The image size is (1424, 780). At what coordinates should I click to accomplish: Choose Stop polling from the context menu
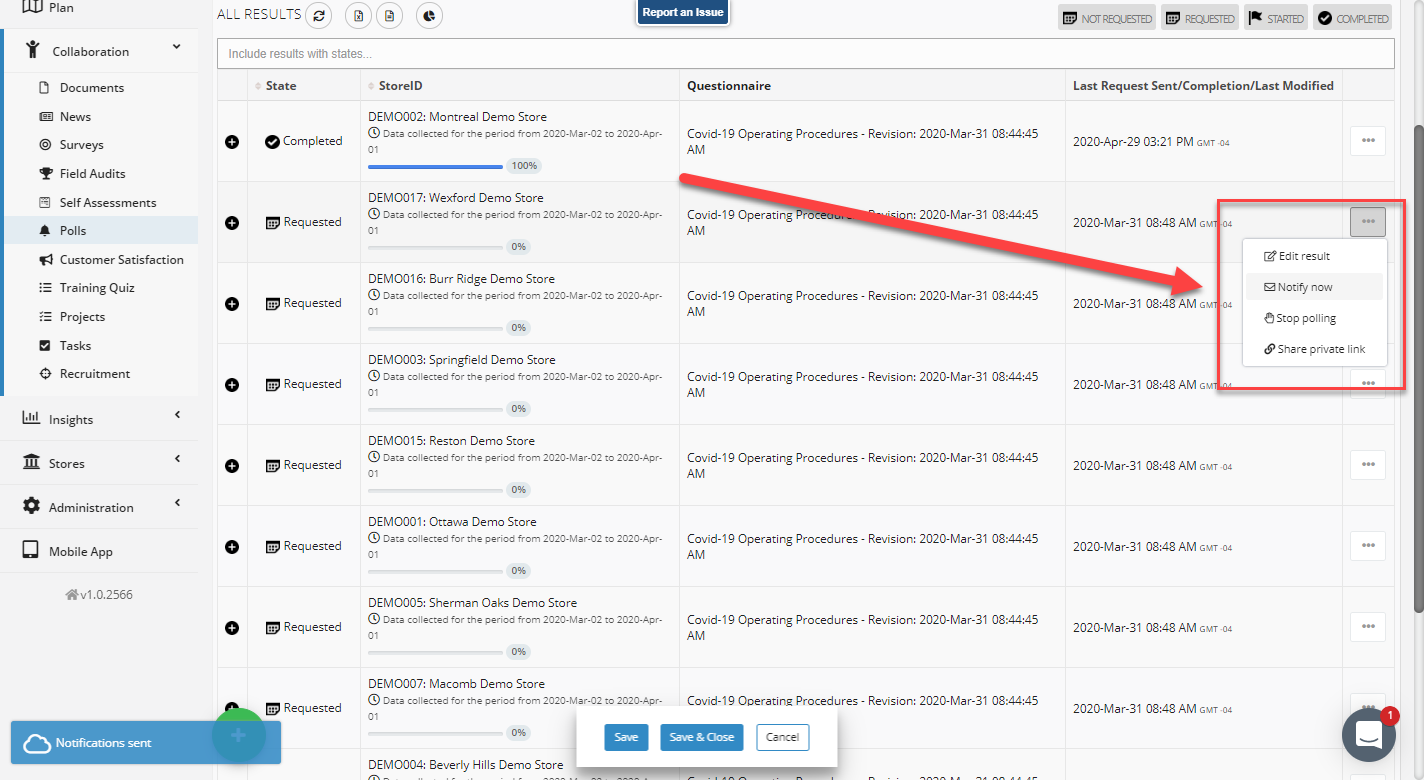tap(1314, 318)
